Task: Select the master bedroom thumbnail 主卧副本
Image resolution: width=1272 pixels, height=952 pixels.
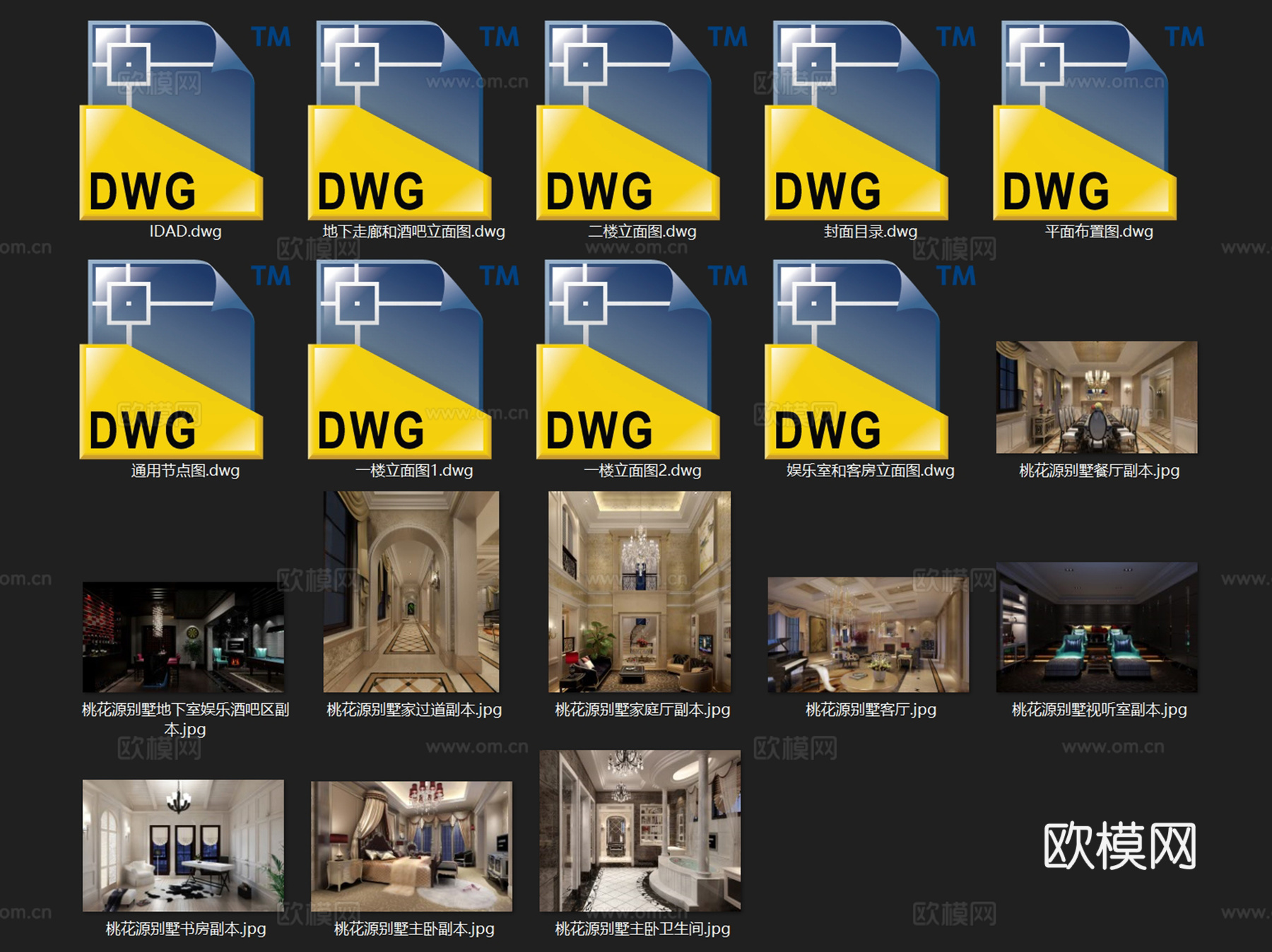Action: [x=411, y=846]
